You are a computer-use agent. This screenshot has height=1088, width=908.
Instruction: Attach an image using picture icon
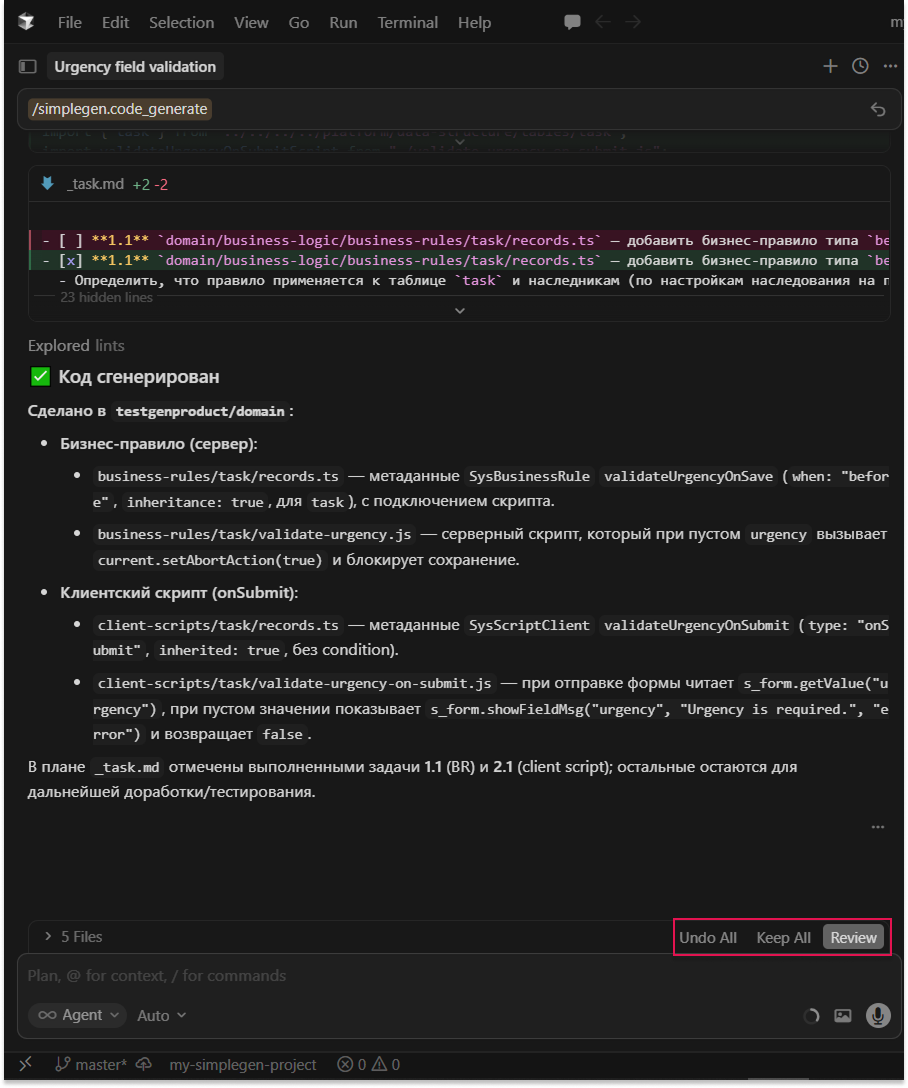point(843,1015)
